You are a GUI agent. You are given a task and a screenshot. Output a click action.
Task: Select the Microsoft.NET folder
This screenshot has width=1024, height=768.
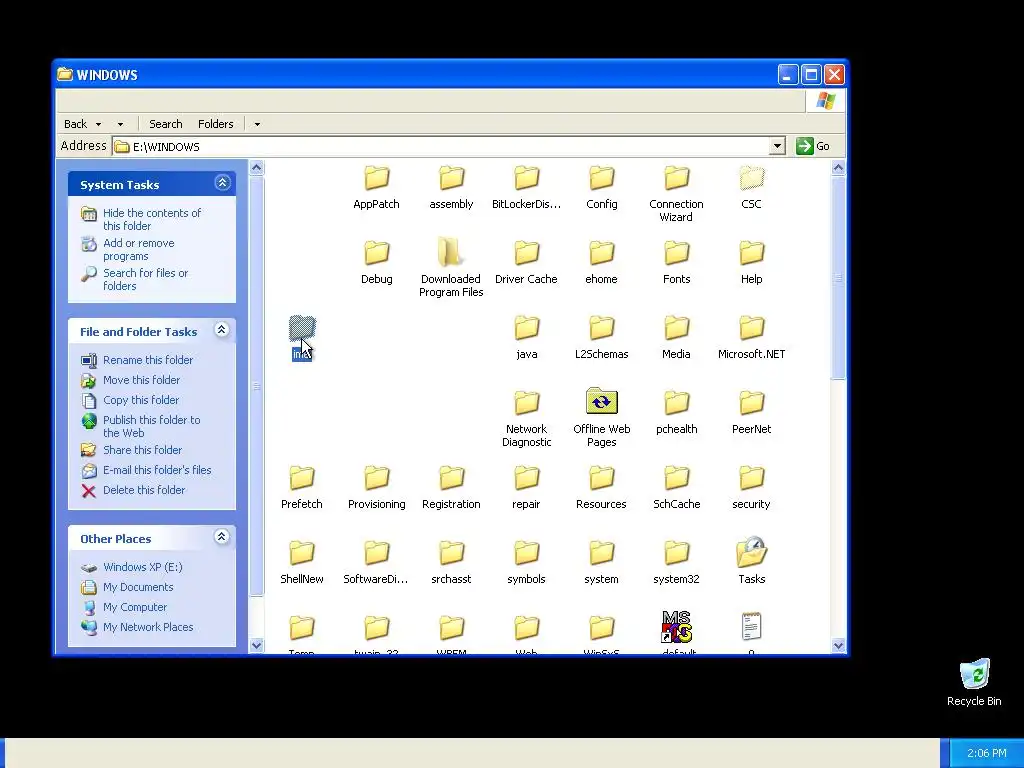point(752,338)
